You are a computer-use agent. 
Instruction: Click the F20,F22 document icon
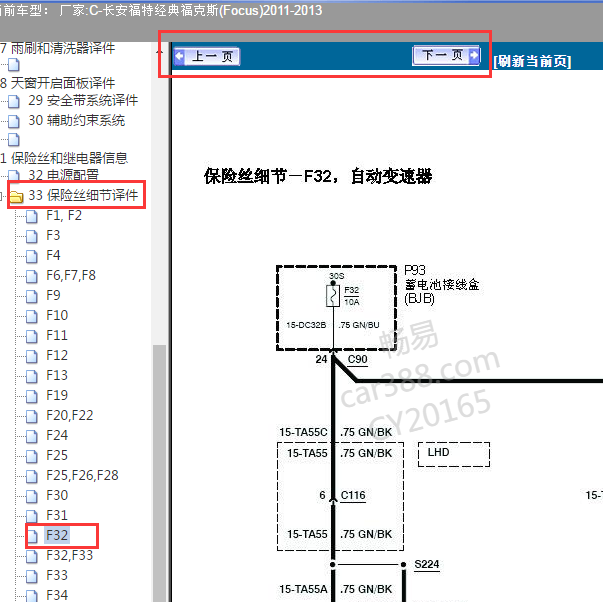32,416
